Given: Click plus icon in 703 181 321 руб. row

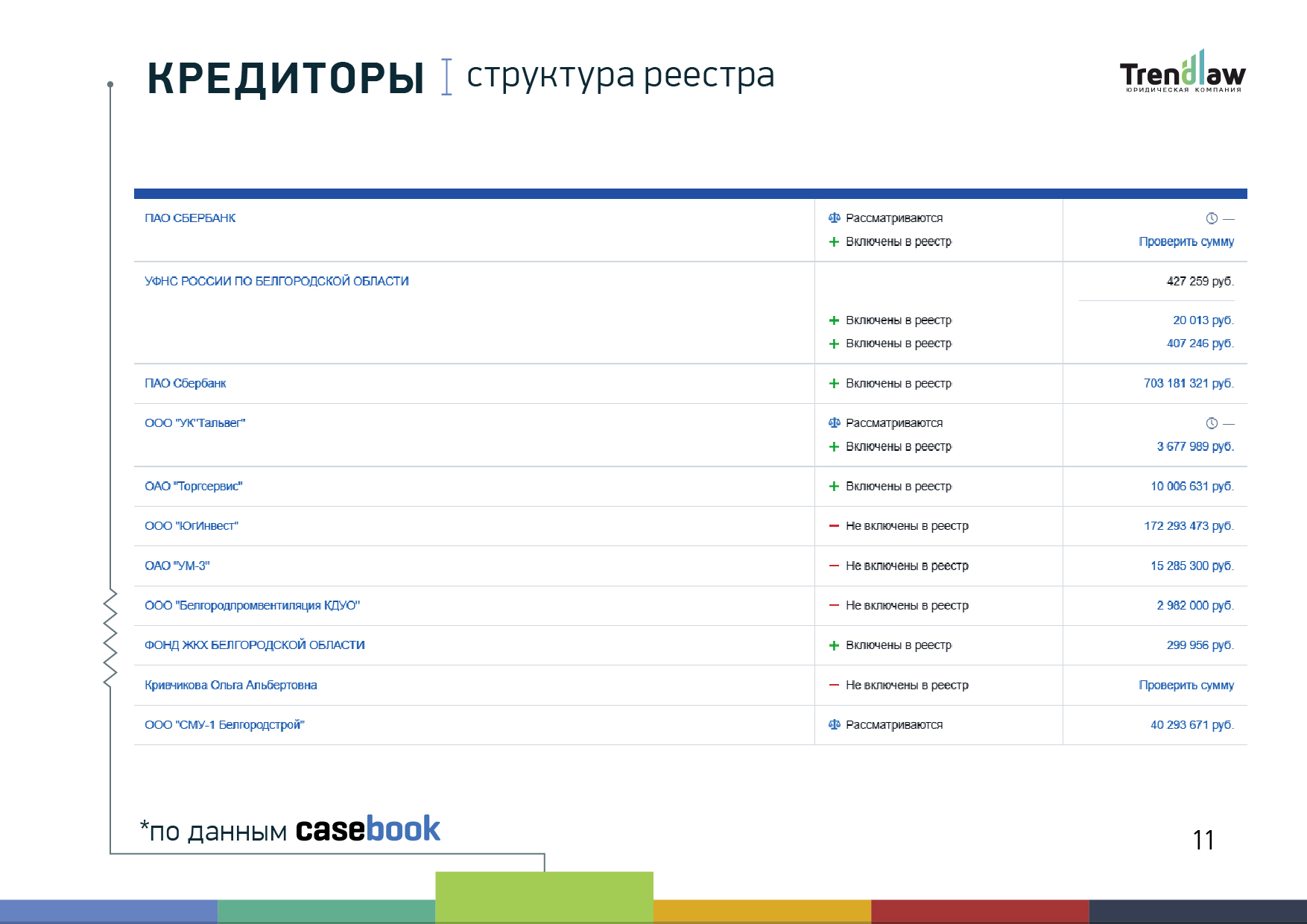Looking at the screenshot, I should tap(835, 384).
